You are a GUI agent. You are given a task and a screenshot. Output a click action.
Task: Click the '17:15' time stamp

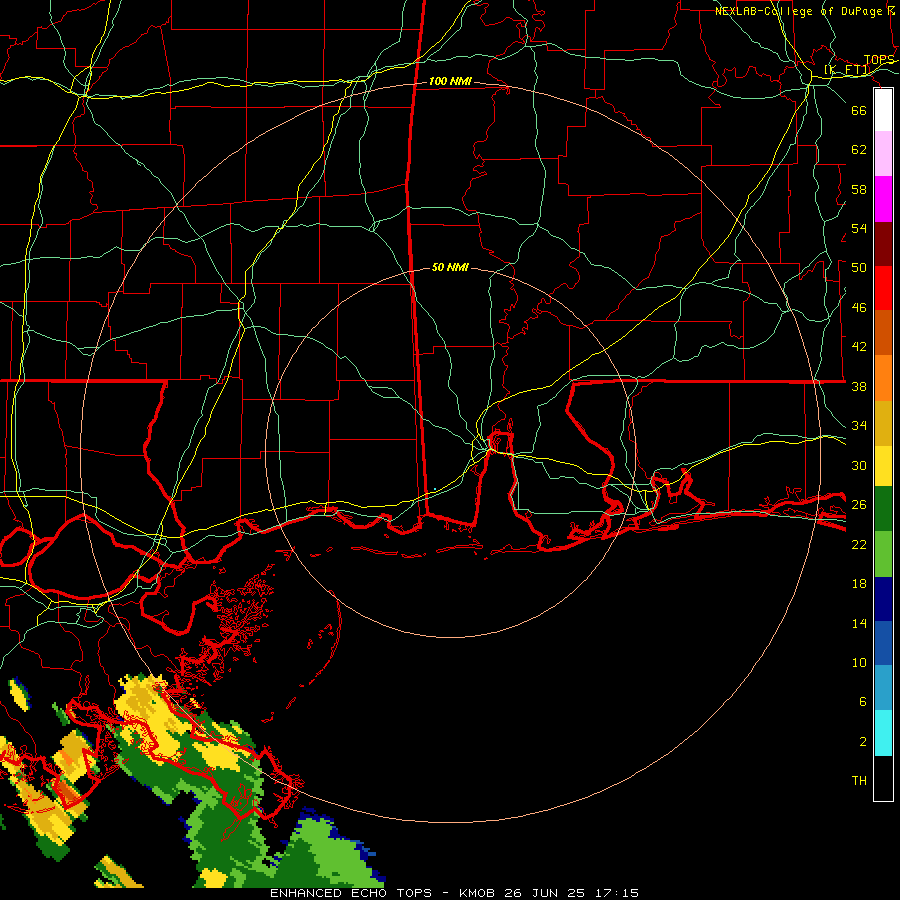tap(616, 893)
